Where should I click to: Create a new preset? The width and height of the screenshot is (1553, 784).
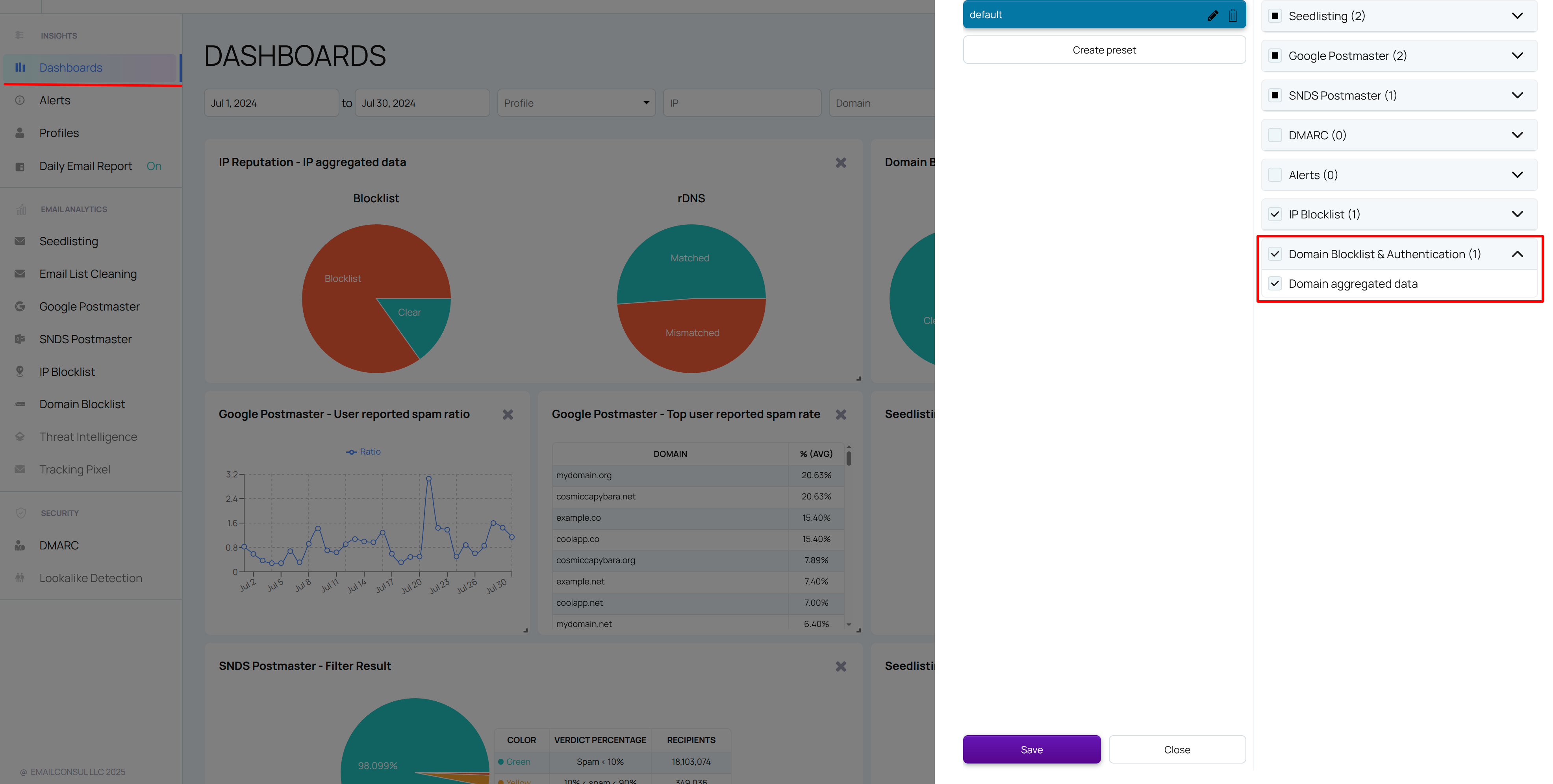coord(1104,50)
